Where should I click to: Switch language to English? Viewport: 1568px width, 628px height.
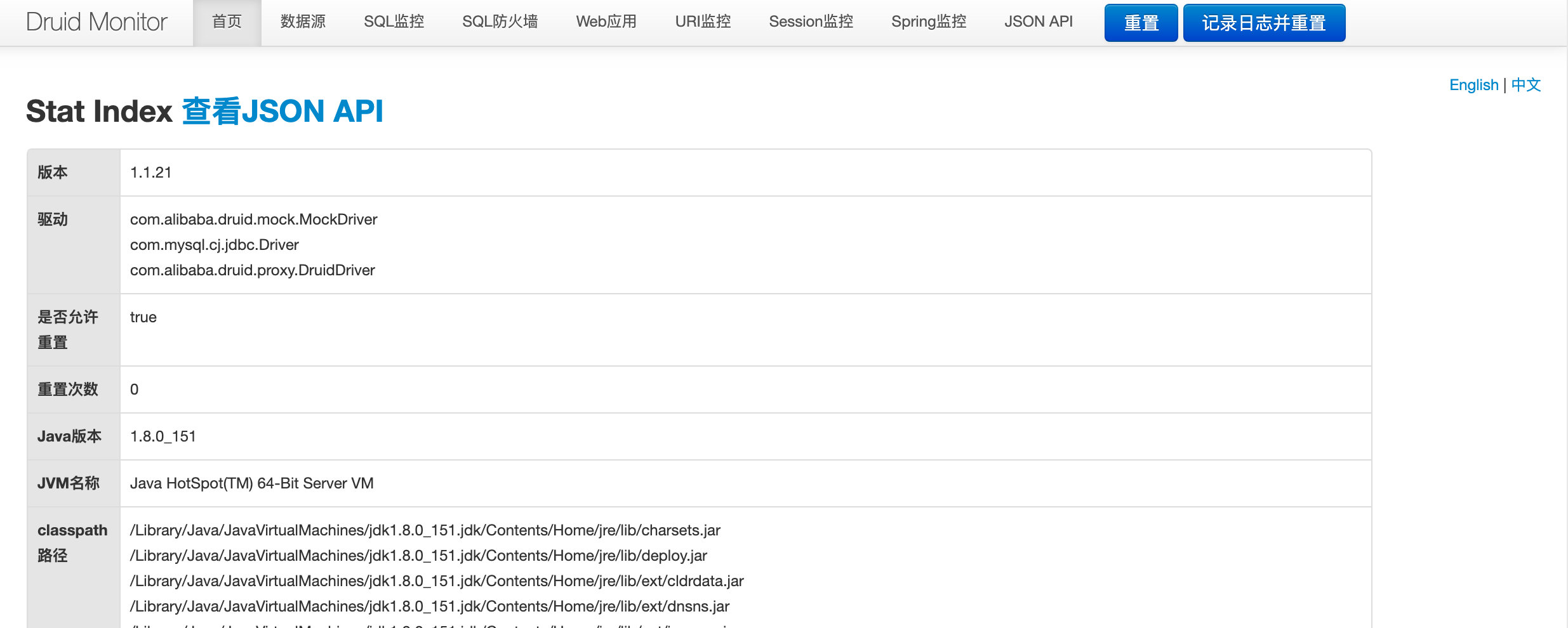[1473, 85]
